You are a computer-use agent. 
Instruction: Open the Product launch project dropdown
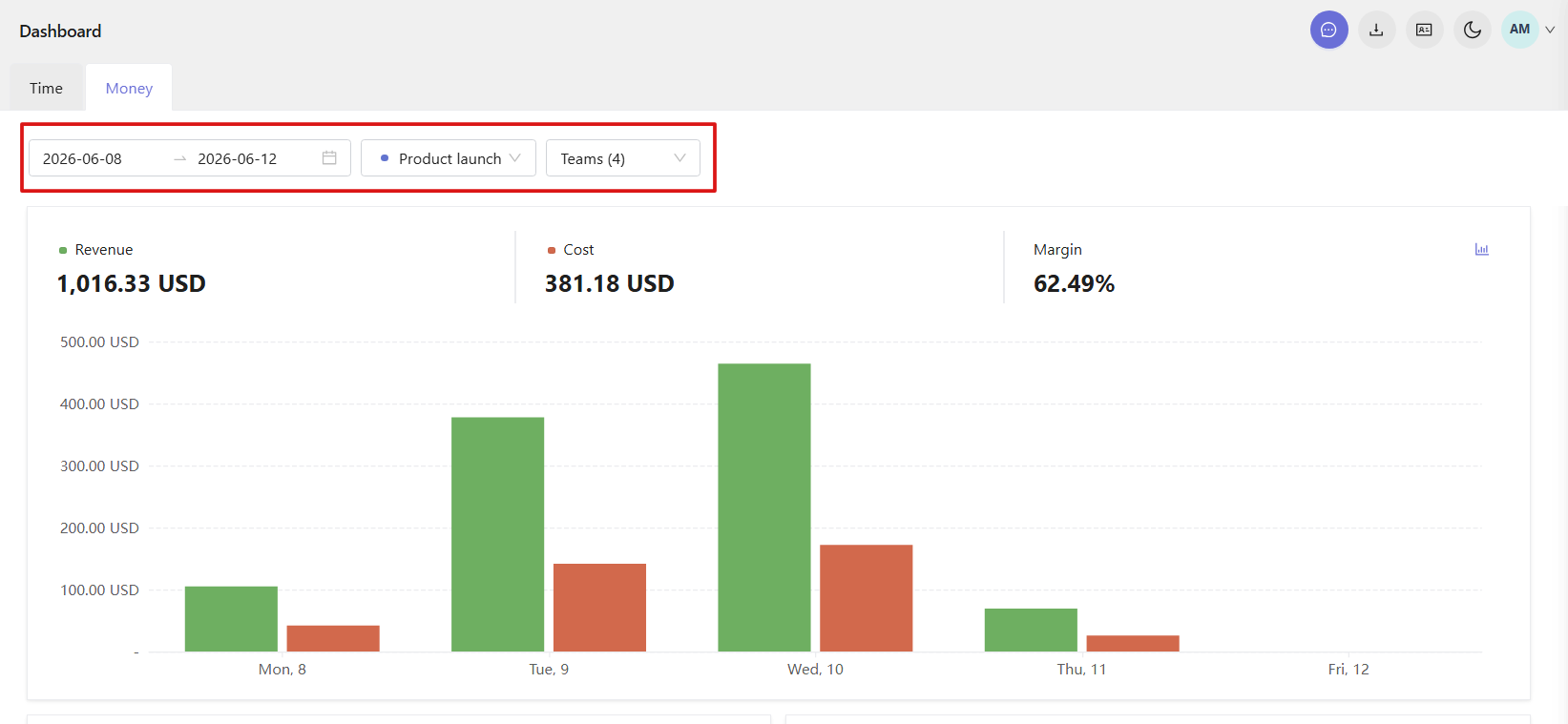[x=449, y=158]
